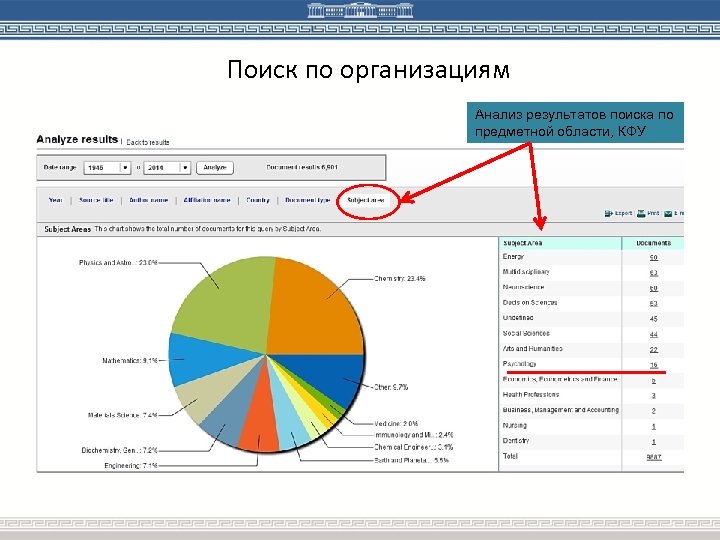This screenshot has width=720, height=540.
Task: Open the Energy row document count
Action: (x=653, y=258)
